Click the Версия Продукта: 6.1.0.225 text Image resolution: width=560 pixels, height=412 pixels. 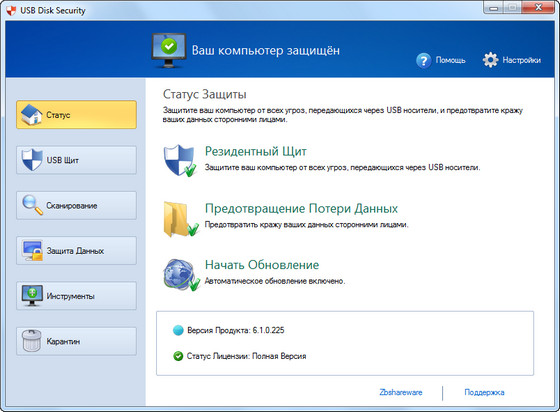[x=236, y=330]
